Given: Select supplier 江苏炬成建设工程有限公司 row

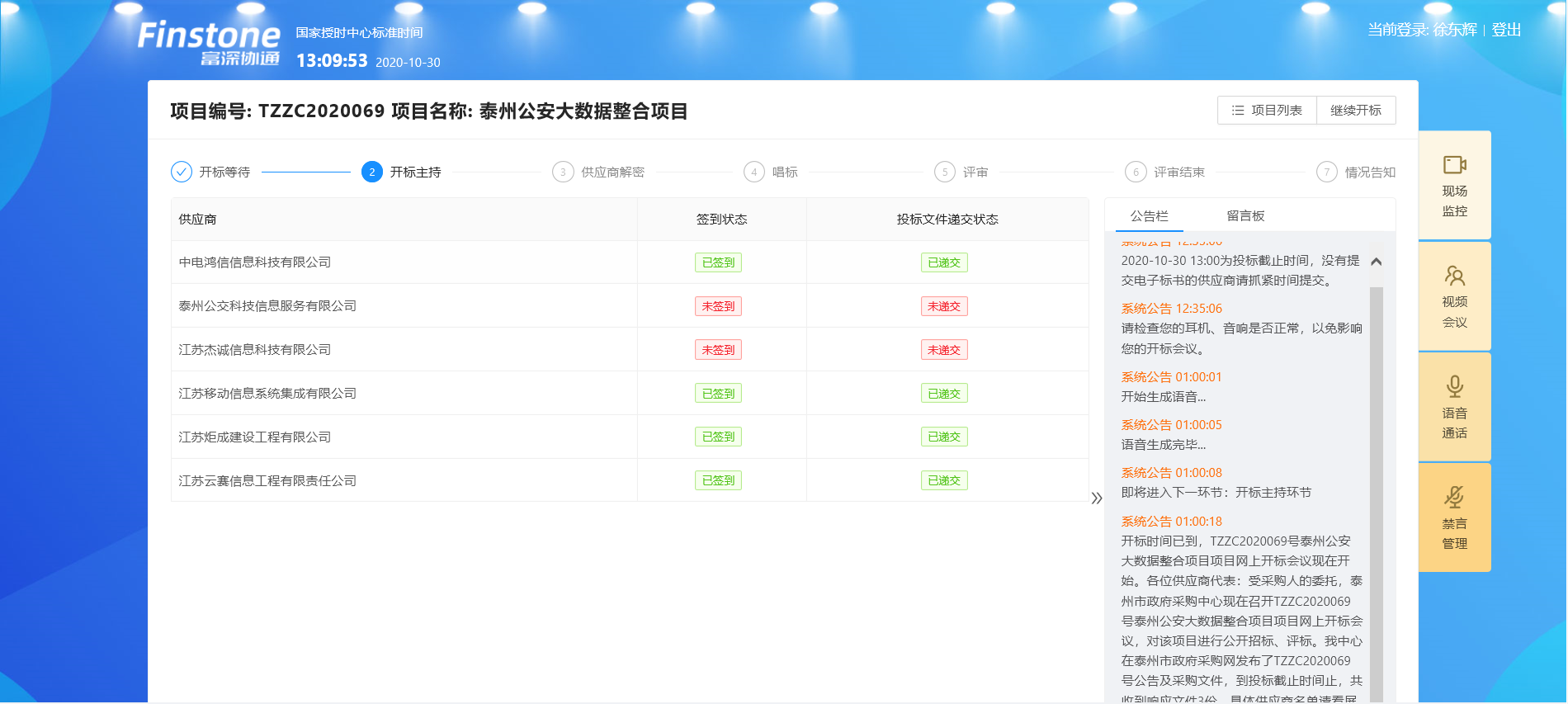Looking at the screenshot, I should pos(630,437).
